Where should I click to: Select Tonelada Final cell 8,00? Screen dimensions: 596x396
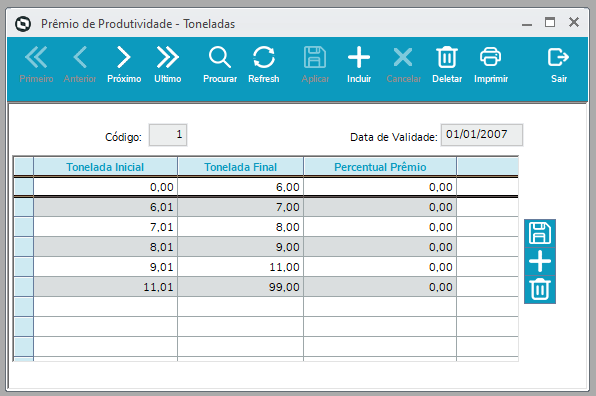tap(241, 227)
